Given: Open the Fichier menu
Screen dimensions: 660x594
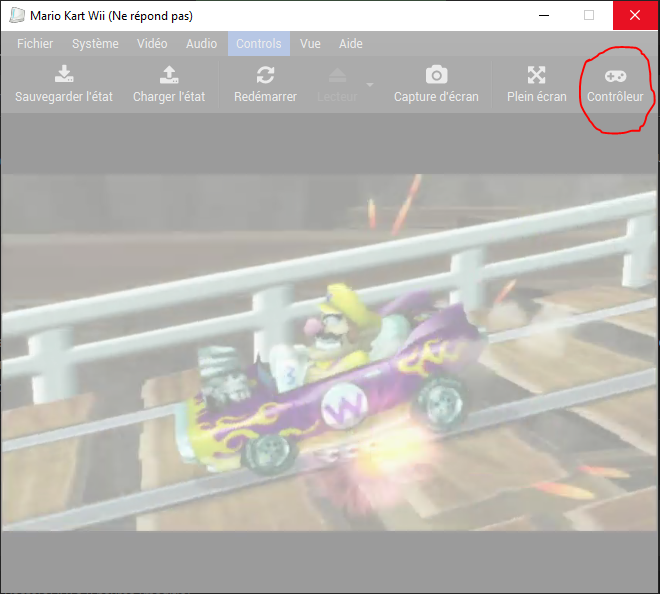Looking at the screenshot, I should tap(35, 43).
